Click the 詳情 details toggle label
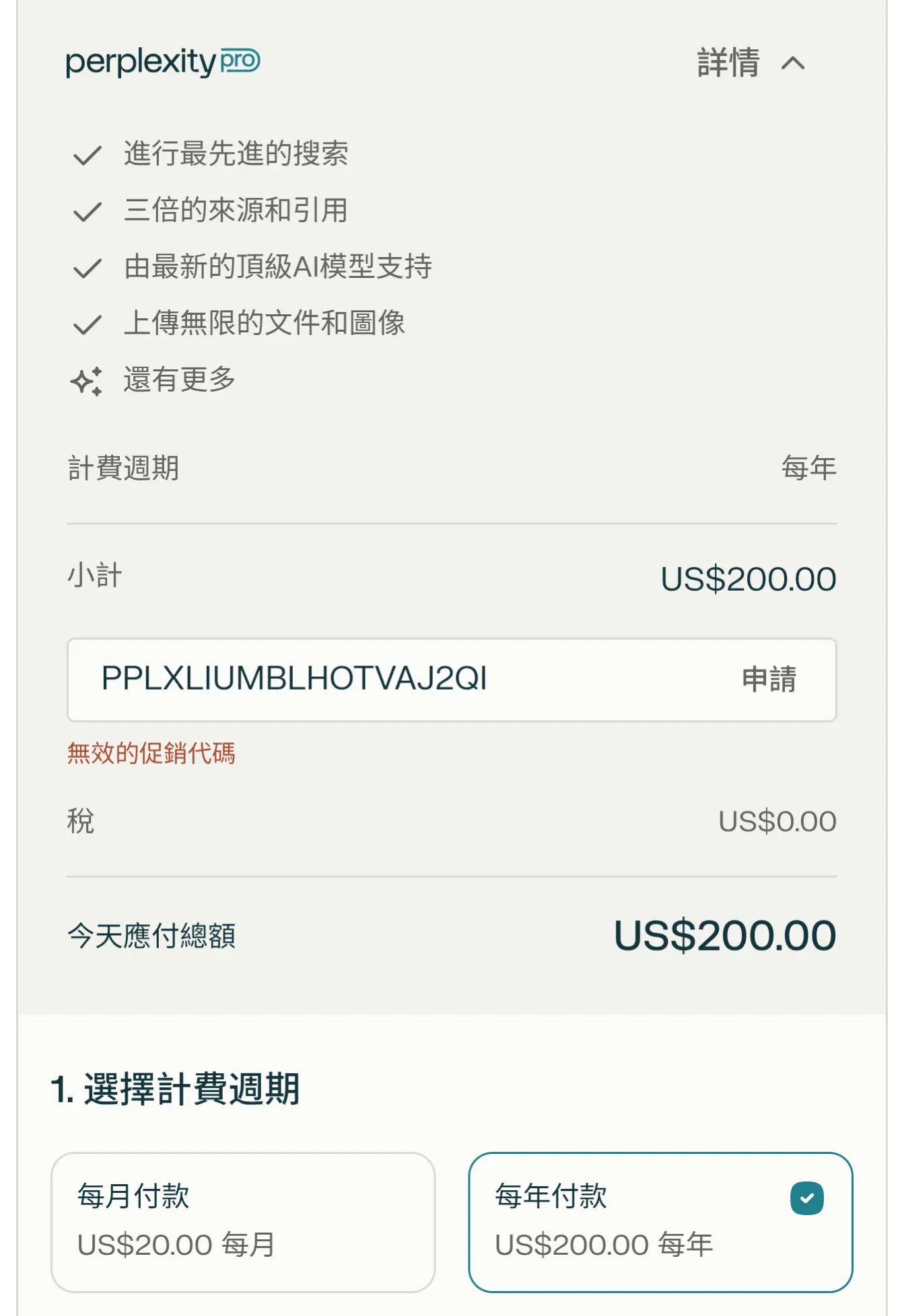The width and height of the screenshot is (904, 1316). click(x=728, y=63)
